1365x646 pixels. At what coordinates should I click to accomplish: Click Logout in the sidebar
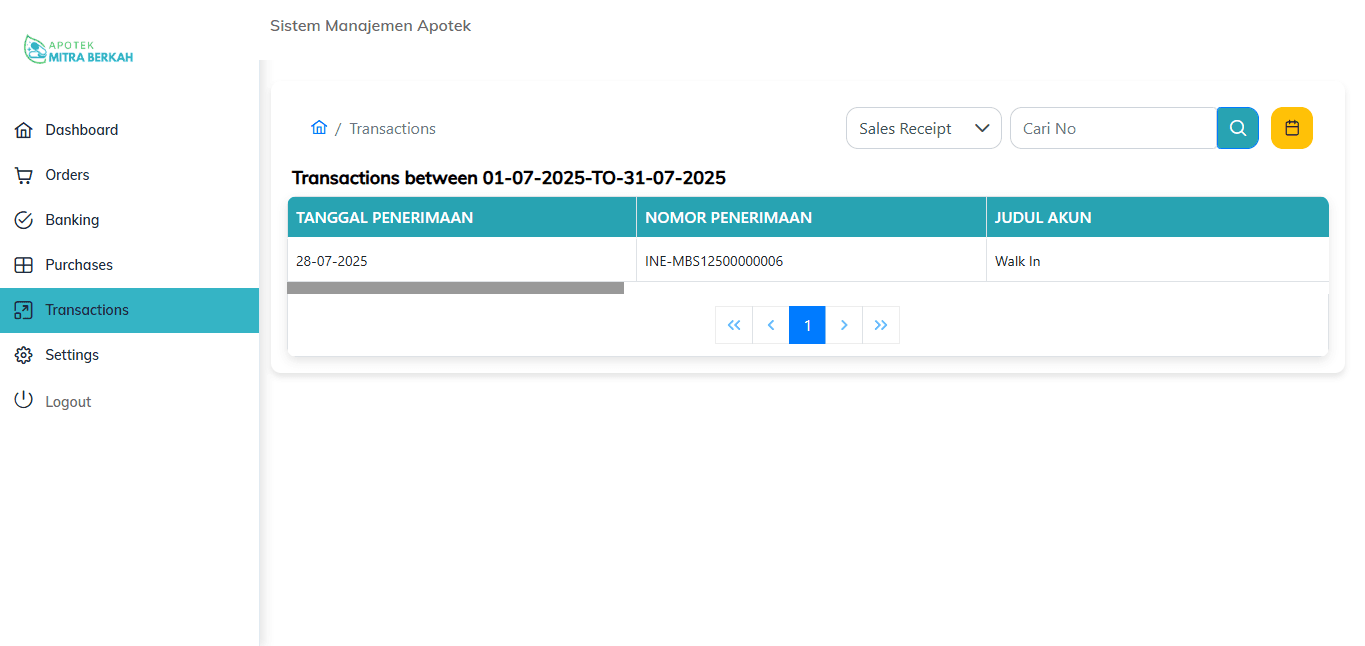tap(68, 402)
